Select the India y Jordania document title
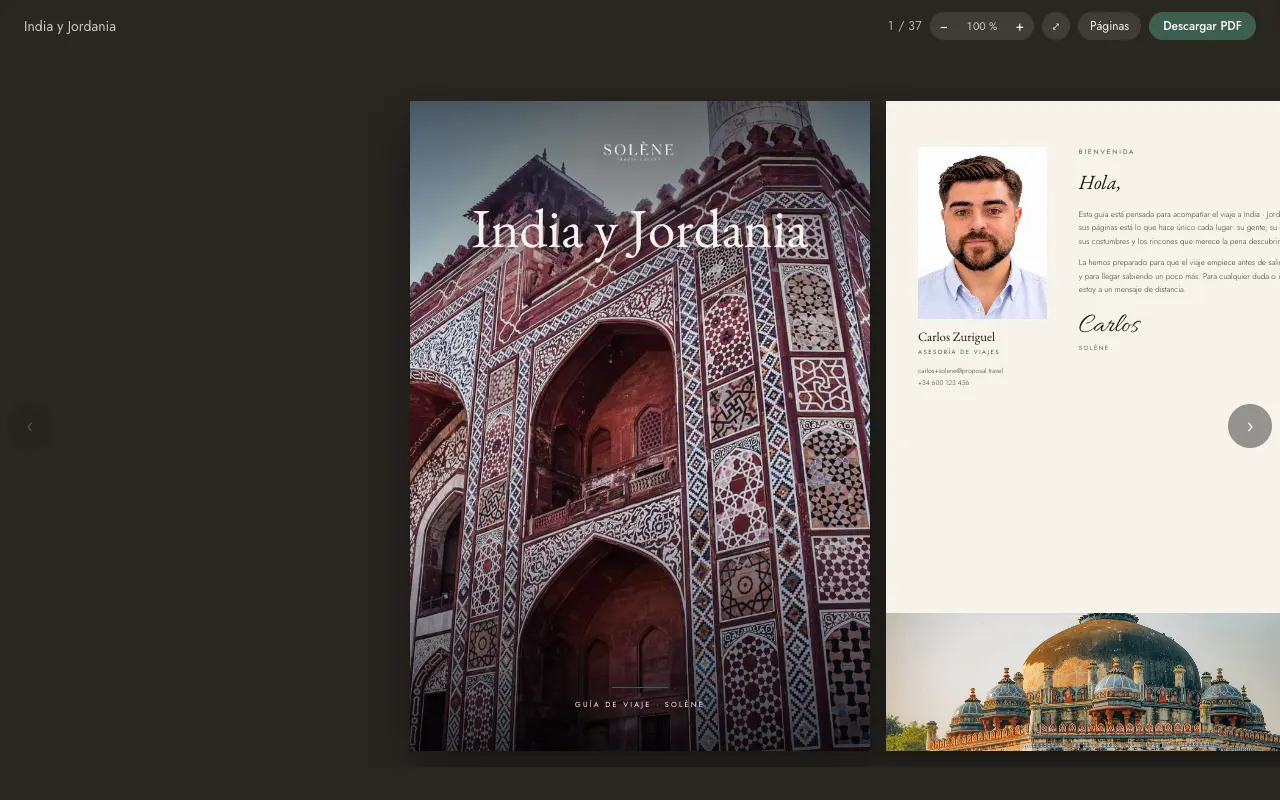 click(70, 26)
